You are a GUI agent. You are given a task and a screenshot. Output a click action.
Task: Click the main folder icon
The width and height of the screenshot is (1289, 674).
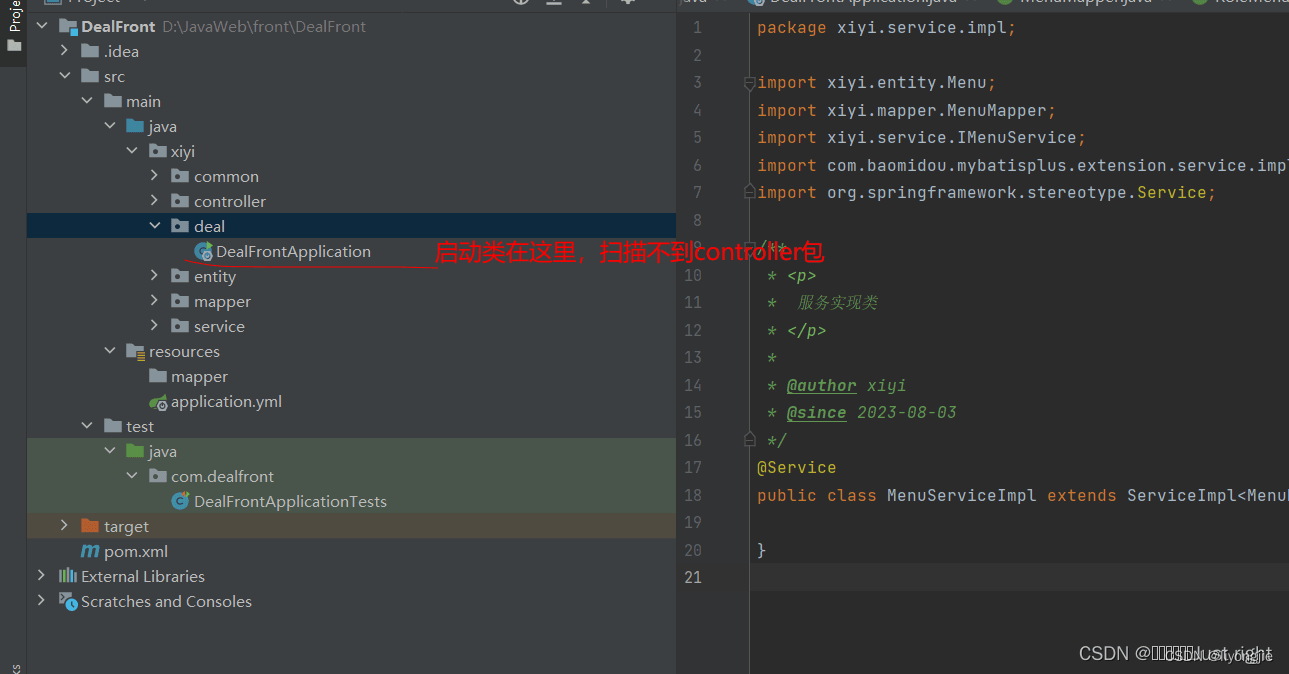point(113,101)
